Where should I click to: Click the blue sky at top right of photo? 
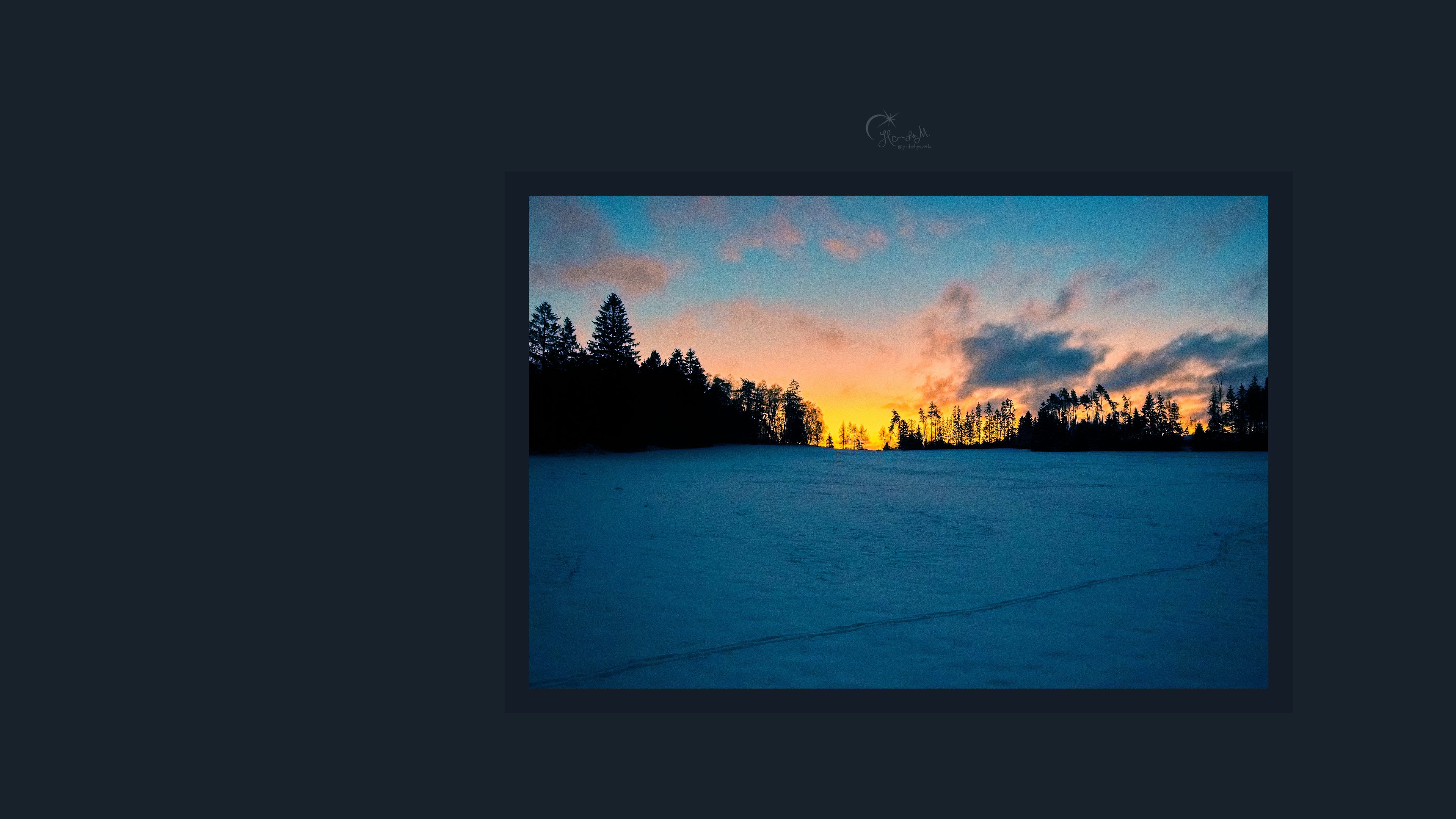tap(1176, 232)
